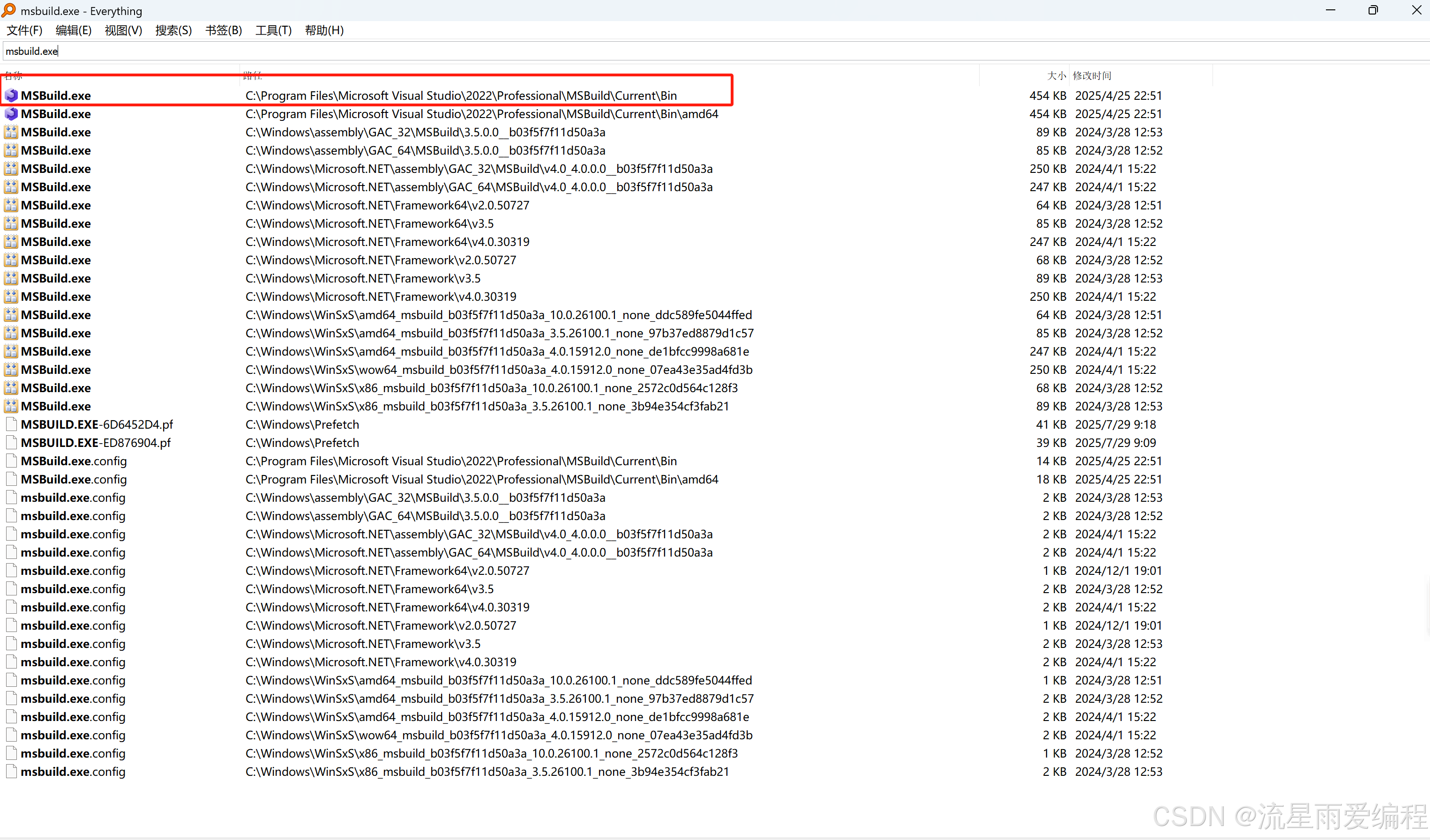Viewport: 1430px width, 840px height.
Task: Click MSBuild.exe icon in GAC_32\MSBuild\v4.0_4.0.0.0 row
Action: pyautogui.click(x=11, y=169)
